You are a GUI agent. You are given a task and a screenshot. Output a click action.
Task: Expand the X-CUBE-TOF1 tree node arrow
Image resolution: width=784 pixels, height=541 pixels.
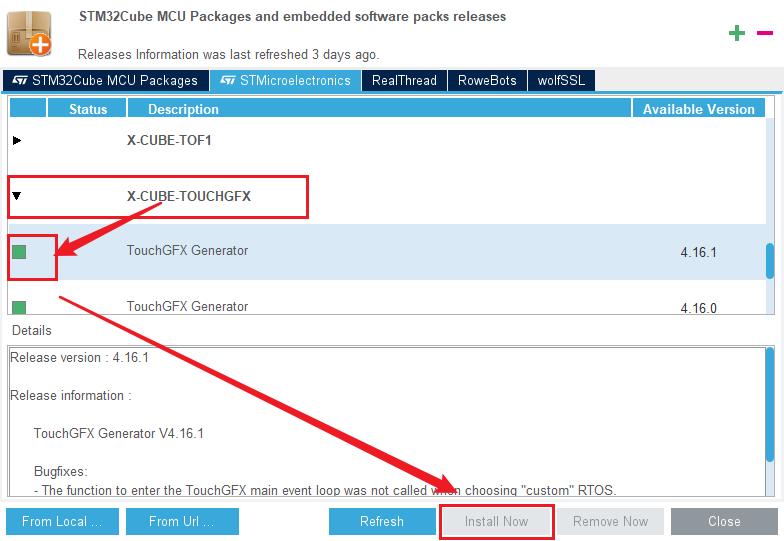[16, 140]
